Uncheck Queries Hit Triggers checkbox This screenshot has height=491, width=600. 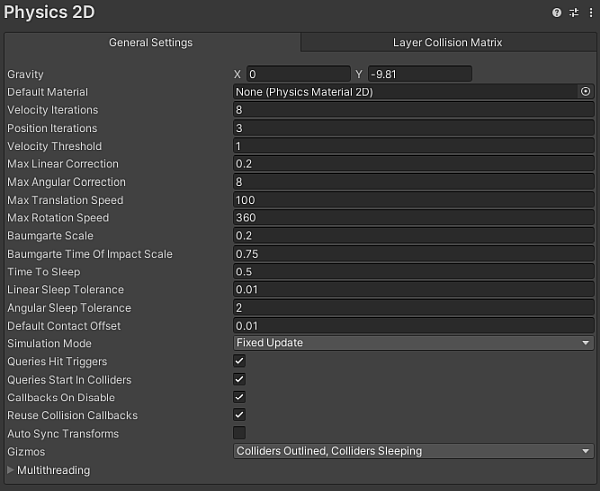click(239, 361)
